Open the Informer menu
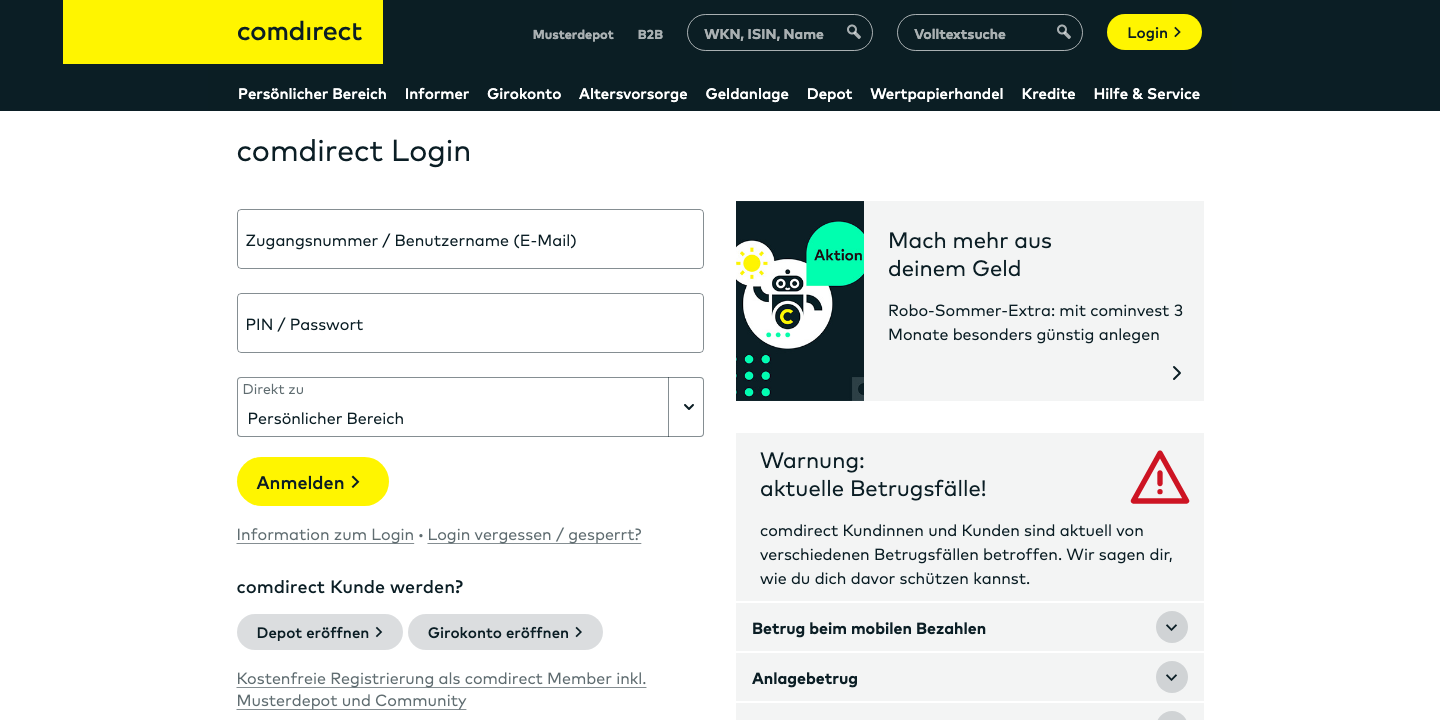The image size is (1440, 720). pos(437,94)
